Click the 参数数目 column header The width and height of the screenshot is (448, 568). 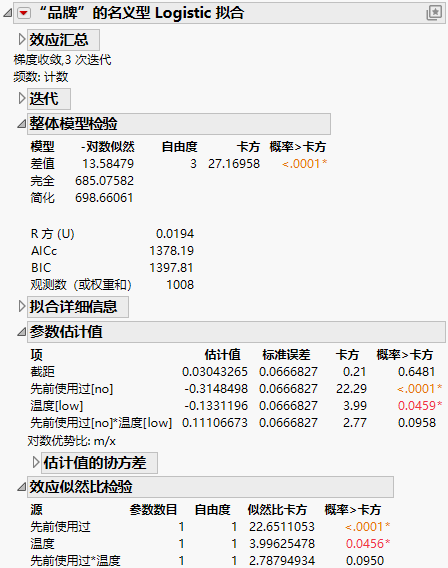[x=154, y=510]
